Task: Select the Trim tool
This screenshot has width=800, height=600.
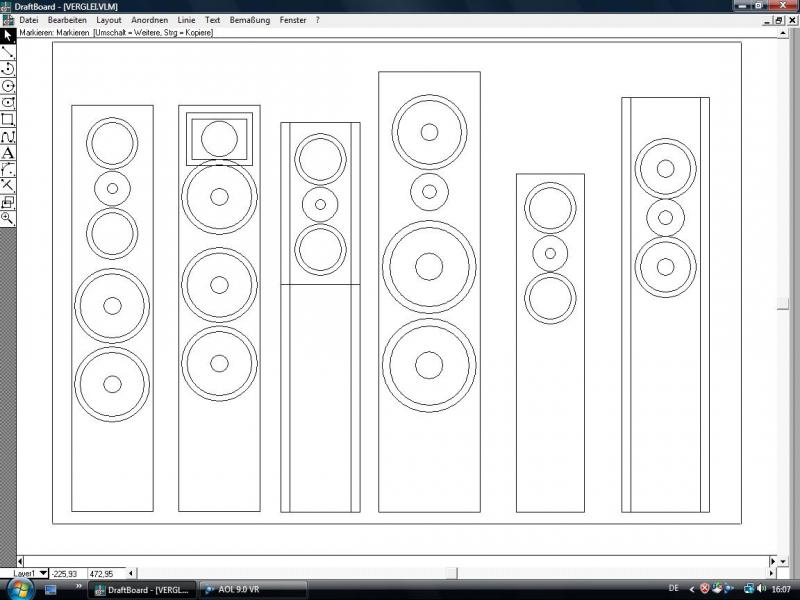Action: click(x=8, y=186)
